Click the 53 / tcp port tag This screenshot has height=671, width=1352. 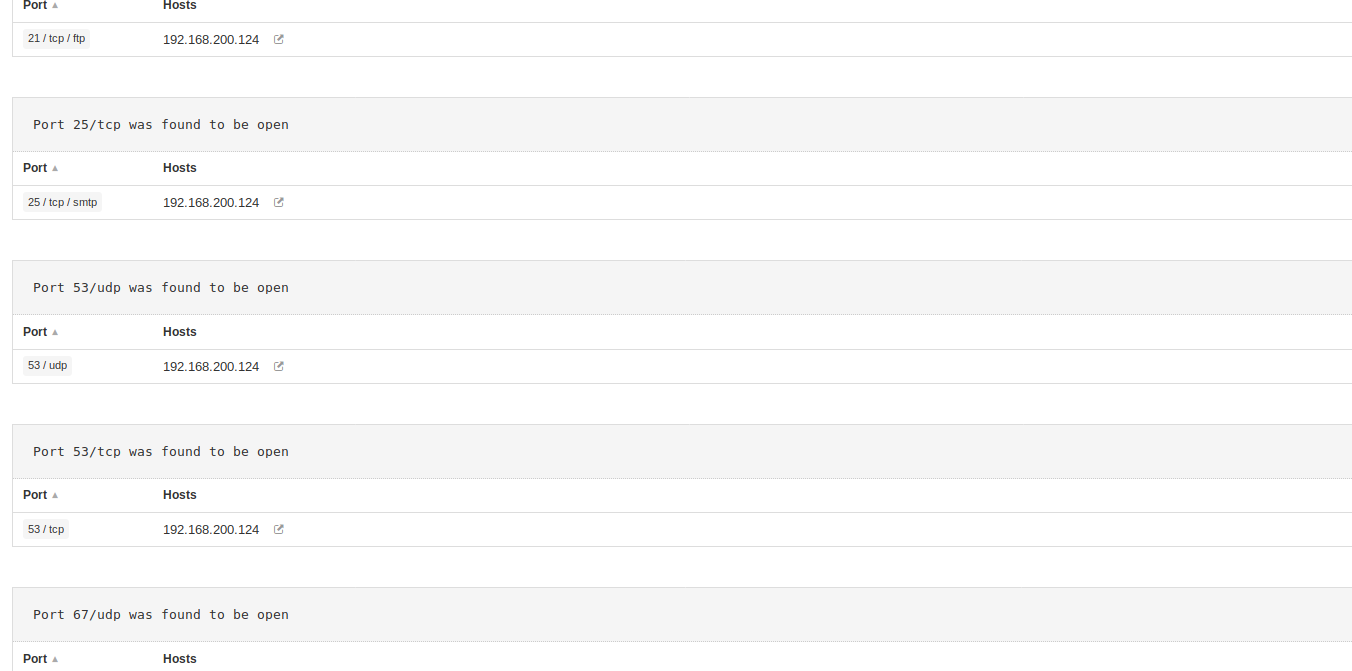pyautogui.click(x=46, y=529)
